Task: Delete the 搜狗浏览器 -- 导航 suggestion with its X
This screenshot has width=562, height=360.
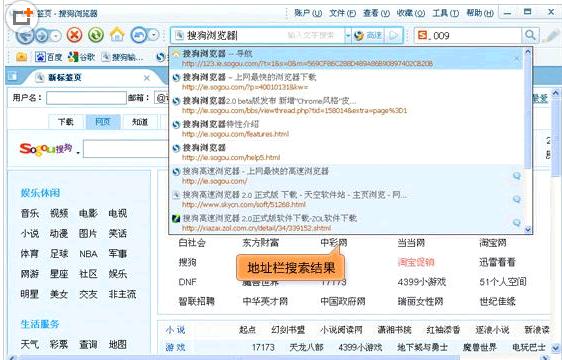Action: coord(516,58)
